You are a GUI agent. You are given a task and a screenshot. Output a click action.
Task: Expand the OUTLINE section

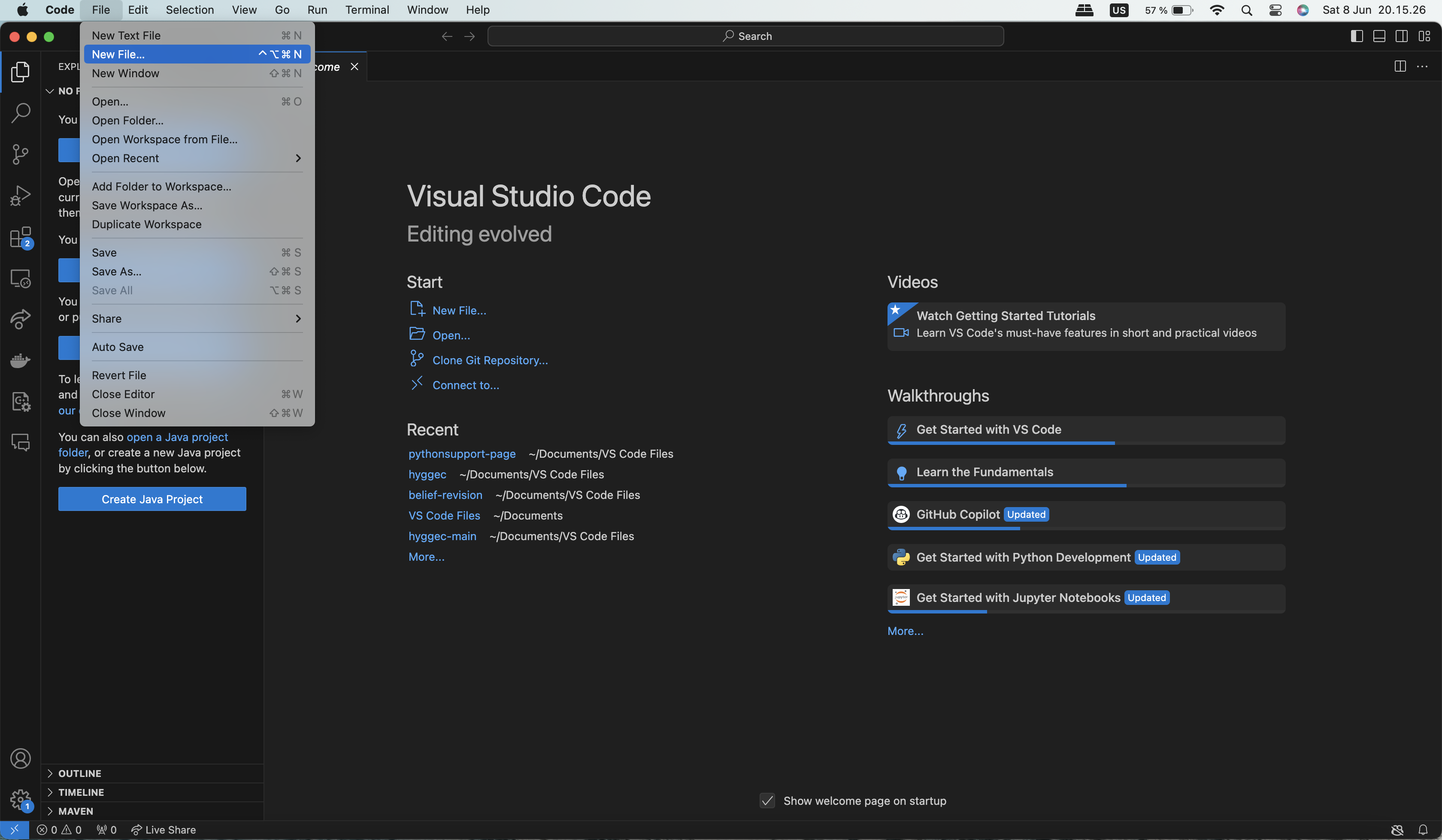point(152,773)
